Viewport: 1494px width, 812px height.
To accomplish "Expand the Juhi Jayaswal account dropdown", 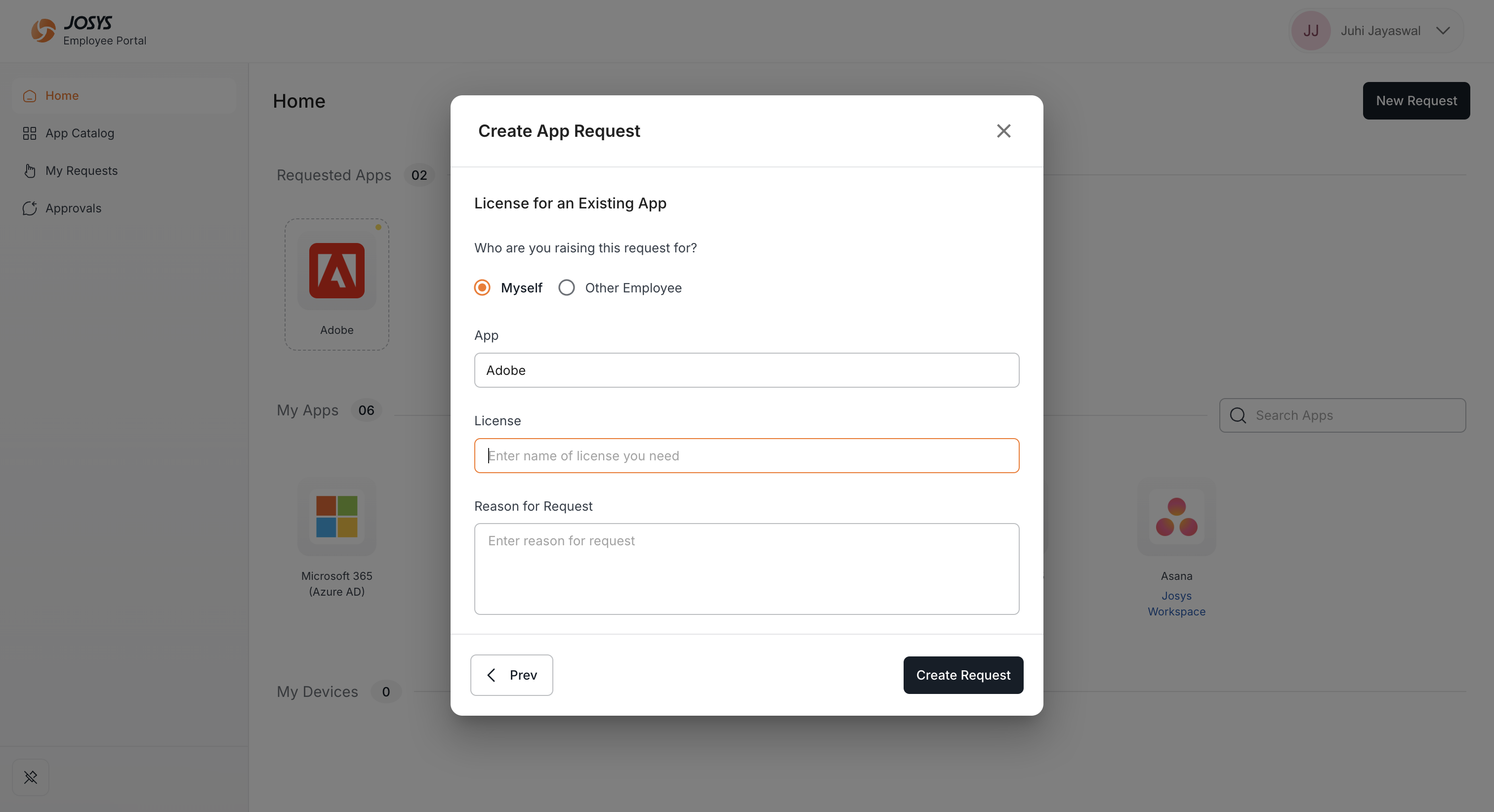I will pos(1443,31).
